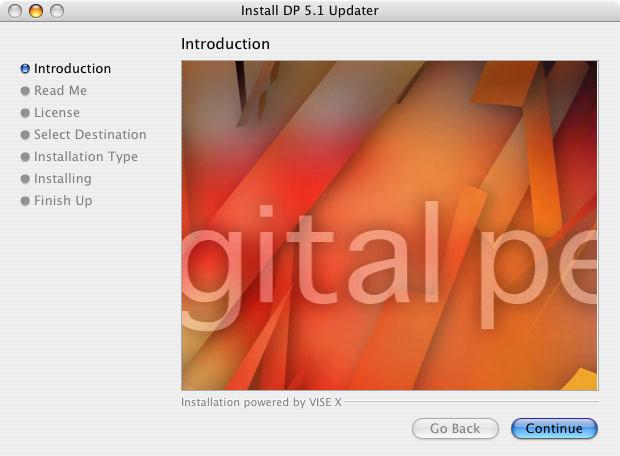Click the 'Installation powered by VISE X' text
620x456 pixels.
261,402
